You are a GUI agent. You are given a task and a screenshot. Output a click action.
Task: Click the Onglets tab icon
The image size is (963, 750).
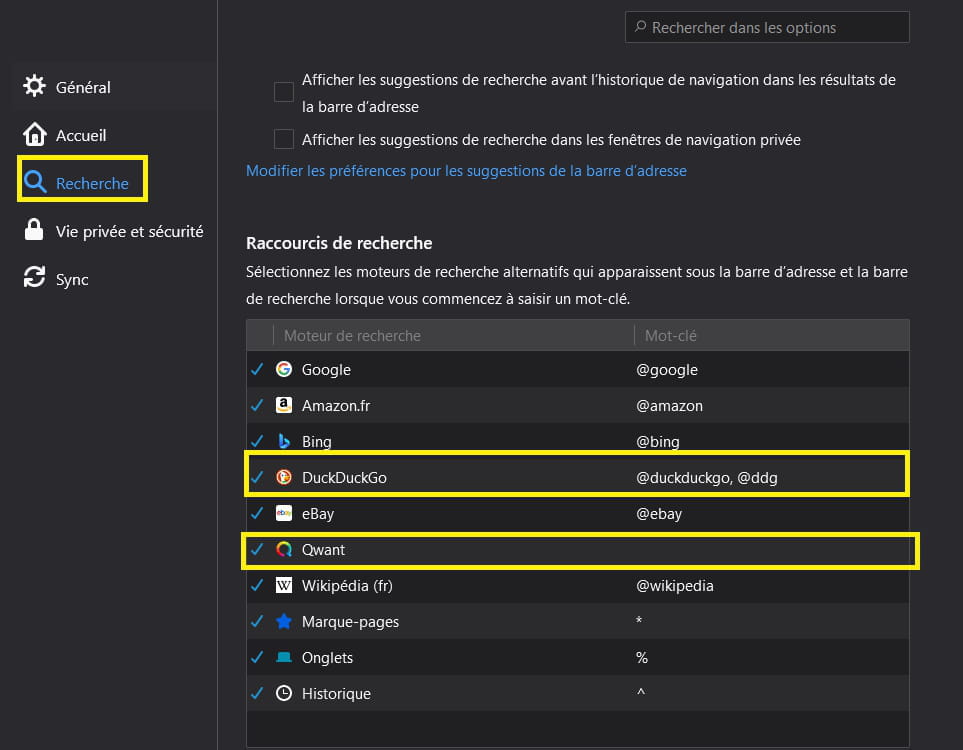tap(284, 657)
